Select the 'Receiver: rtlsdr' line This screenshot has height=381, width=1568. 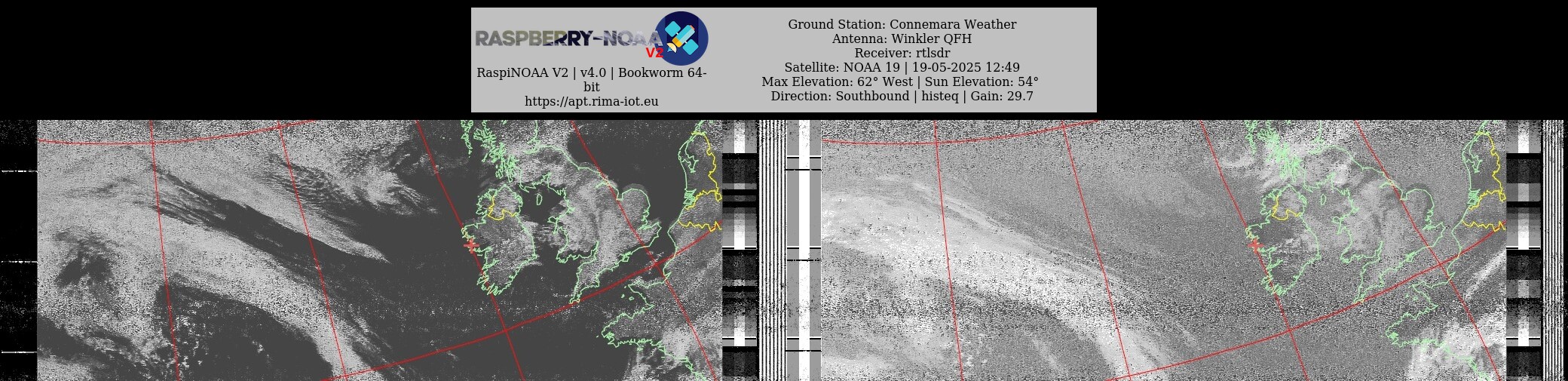pos(902,53)
